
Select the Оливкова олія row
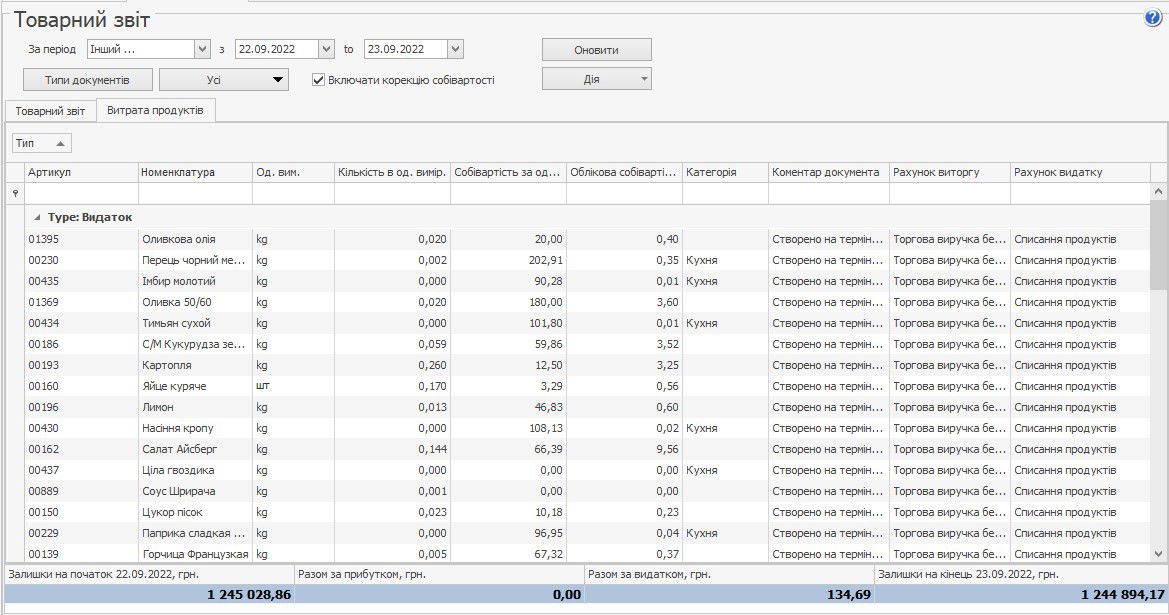pyautogui.click(x=180, y=239)
